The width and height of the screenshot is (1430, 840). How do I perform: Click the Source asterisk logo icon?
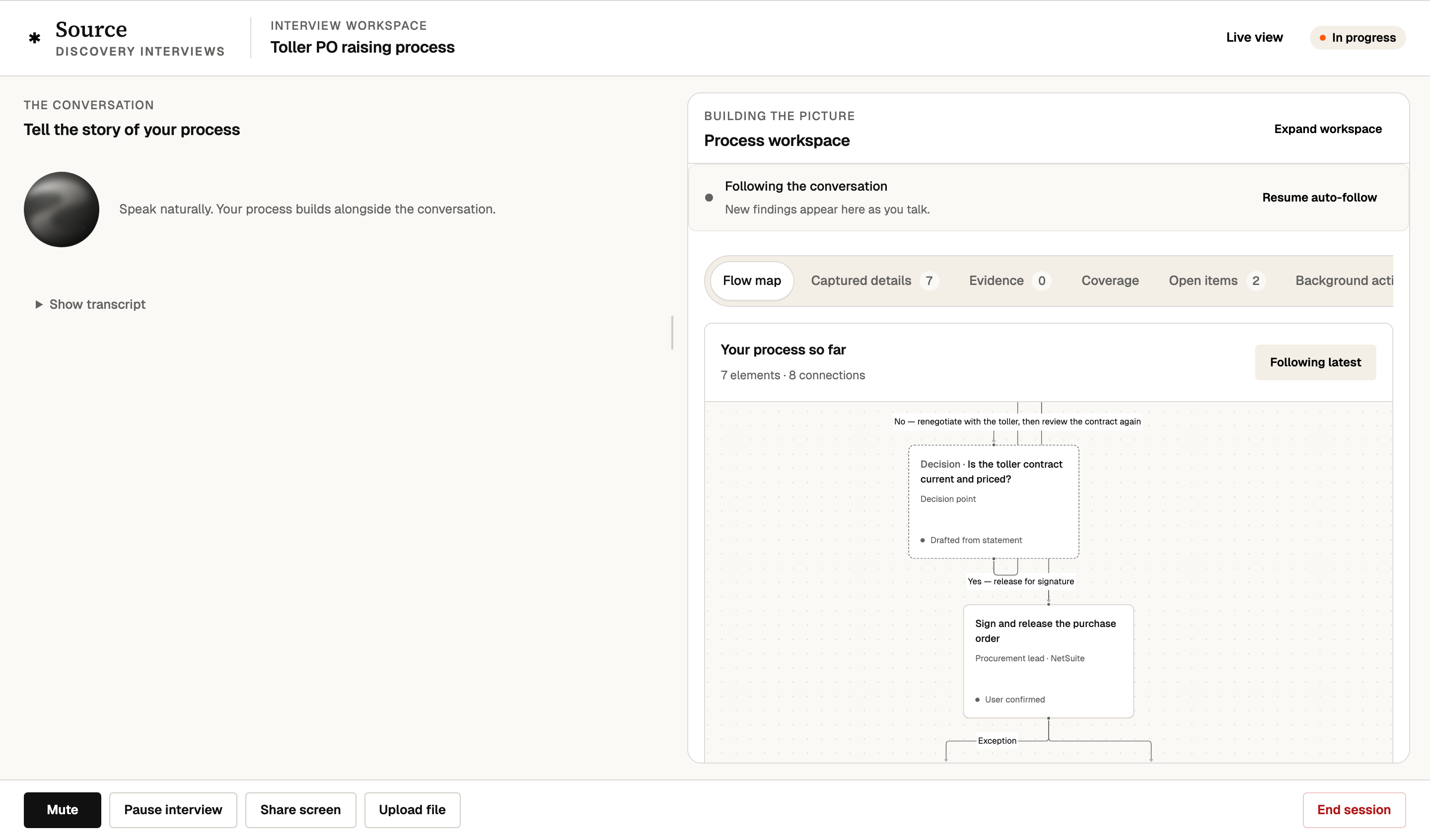pyautogui.click(x=35, y=38)
